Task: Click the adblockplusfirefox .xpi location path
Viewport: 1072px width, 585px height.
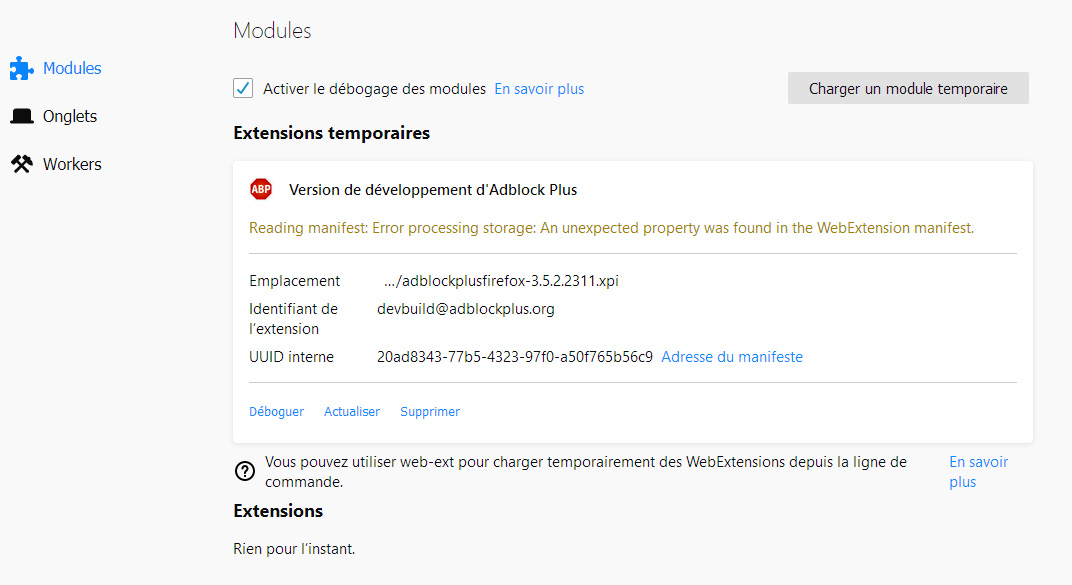Action: click(501, 281)
